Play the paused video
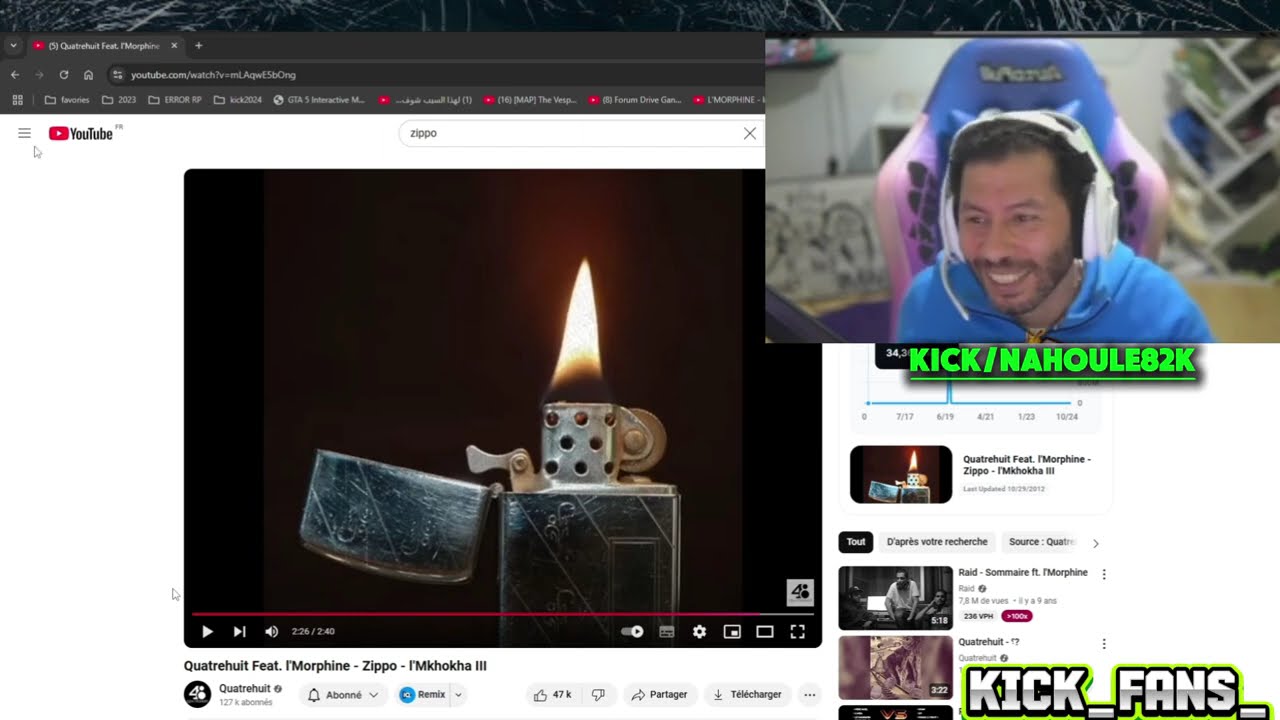The image size is (1280, 720). 207,631
